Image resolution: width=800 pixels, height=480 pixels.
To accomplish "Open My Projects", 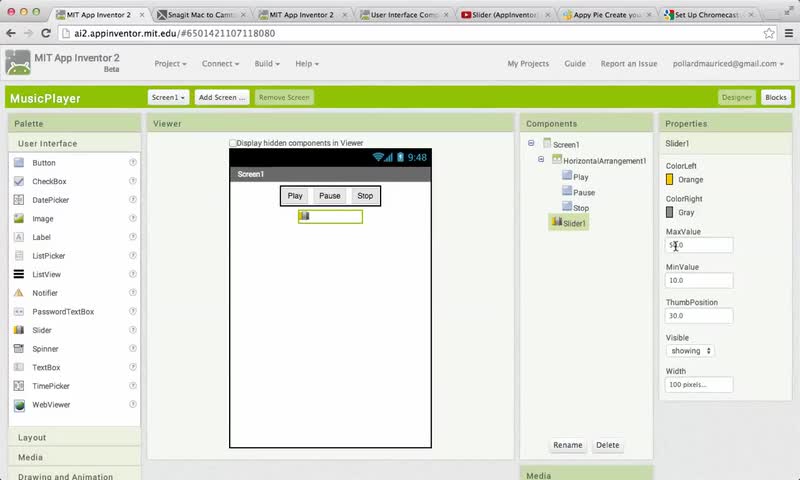I will click(528, 64).
